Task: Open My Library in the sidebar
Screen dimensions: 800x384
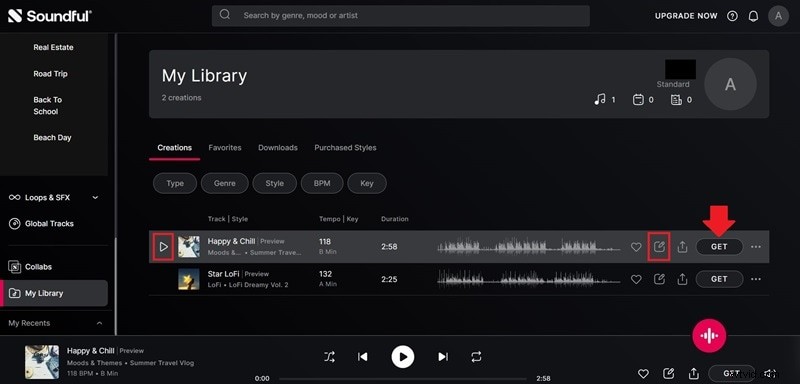Action: 54,293
